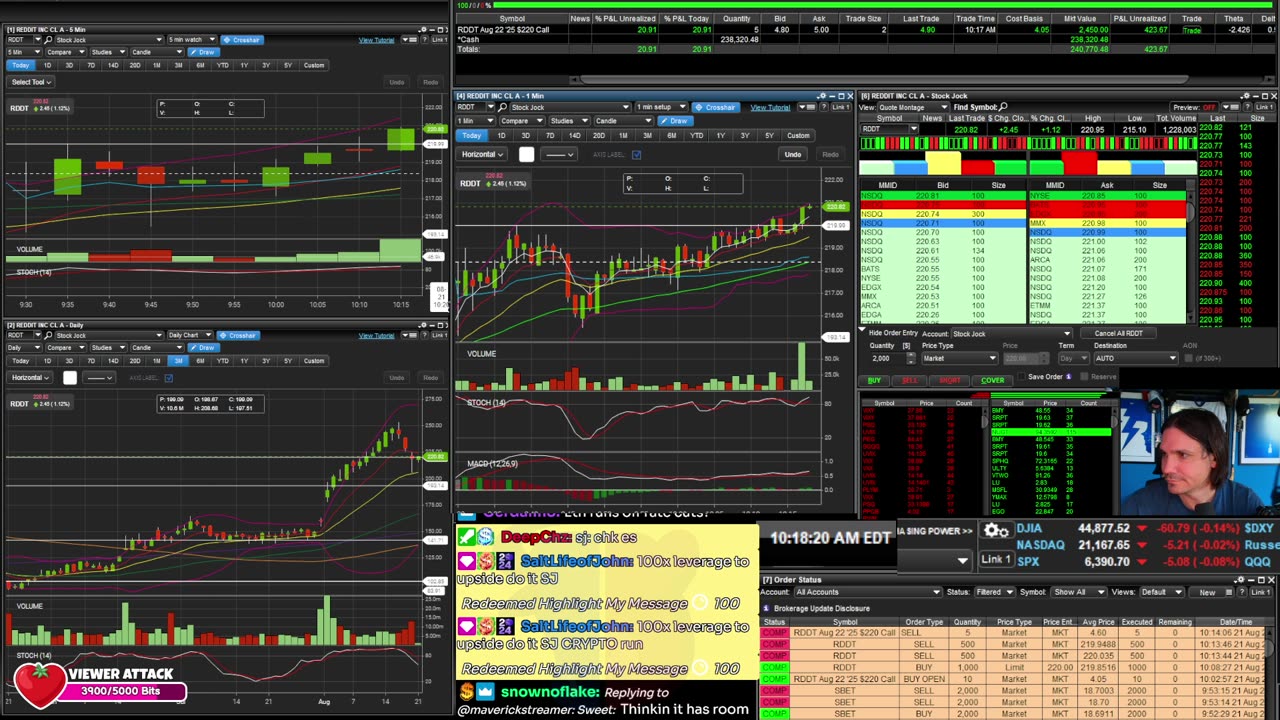Viewport: 1280px width, 720px height.
Task: Click the white line color swatch in Daily chart
Action: click(69, 378)
